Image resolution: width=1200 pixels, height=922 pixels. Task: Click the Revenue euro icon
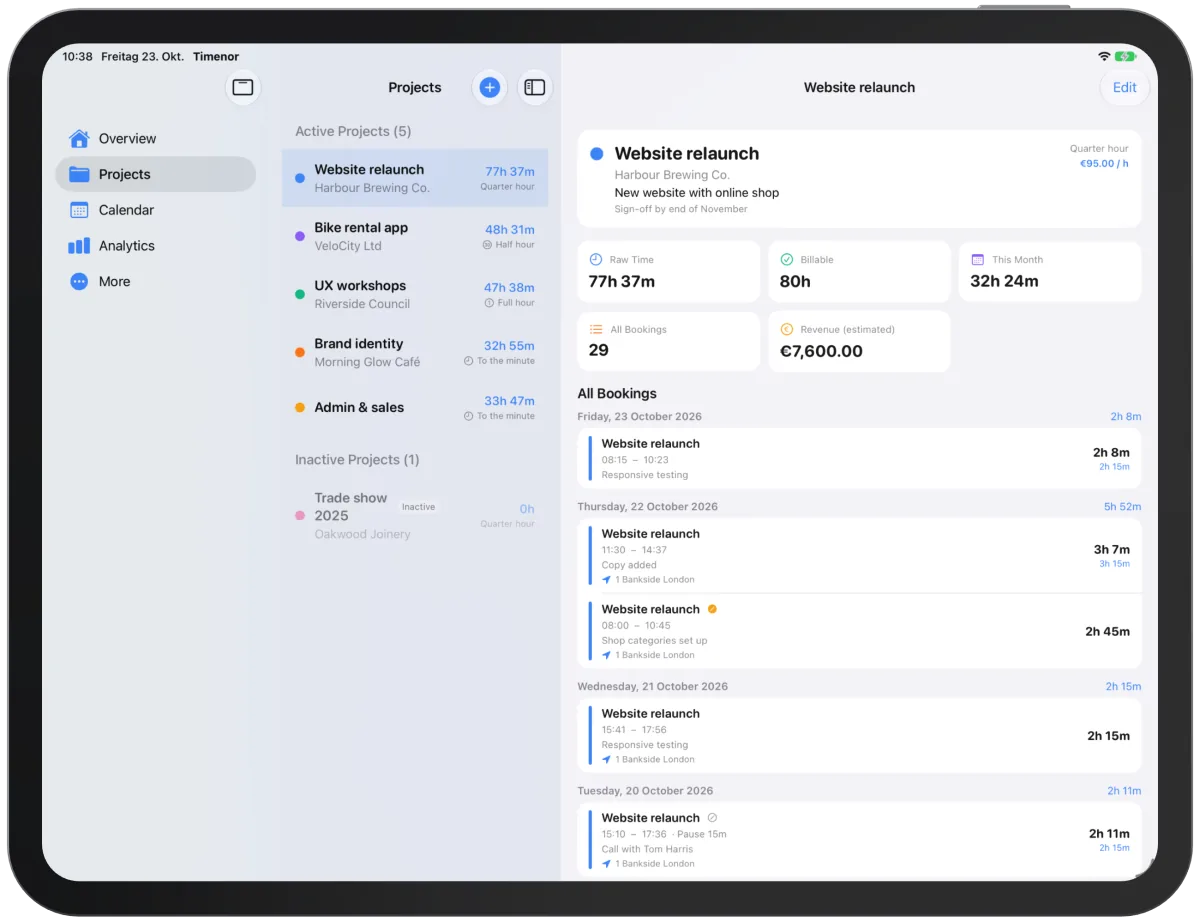(x=786, y=329)
